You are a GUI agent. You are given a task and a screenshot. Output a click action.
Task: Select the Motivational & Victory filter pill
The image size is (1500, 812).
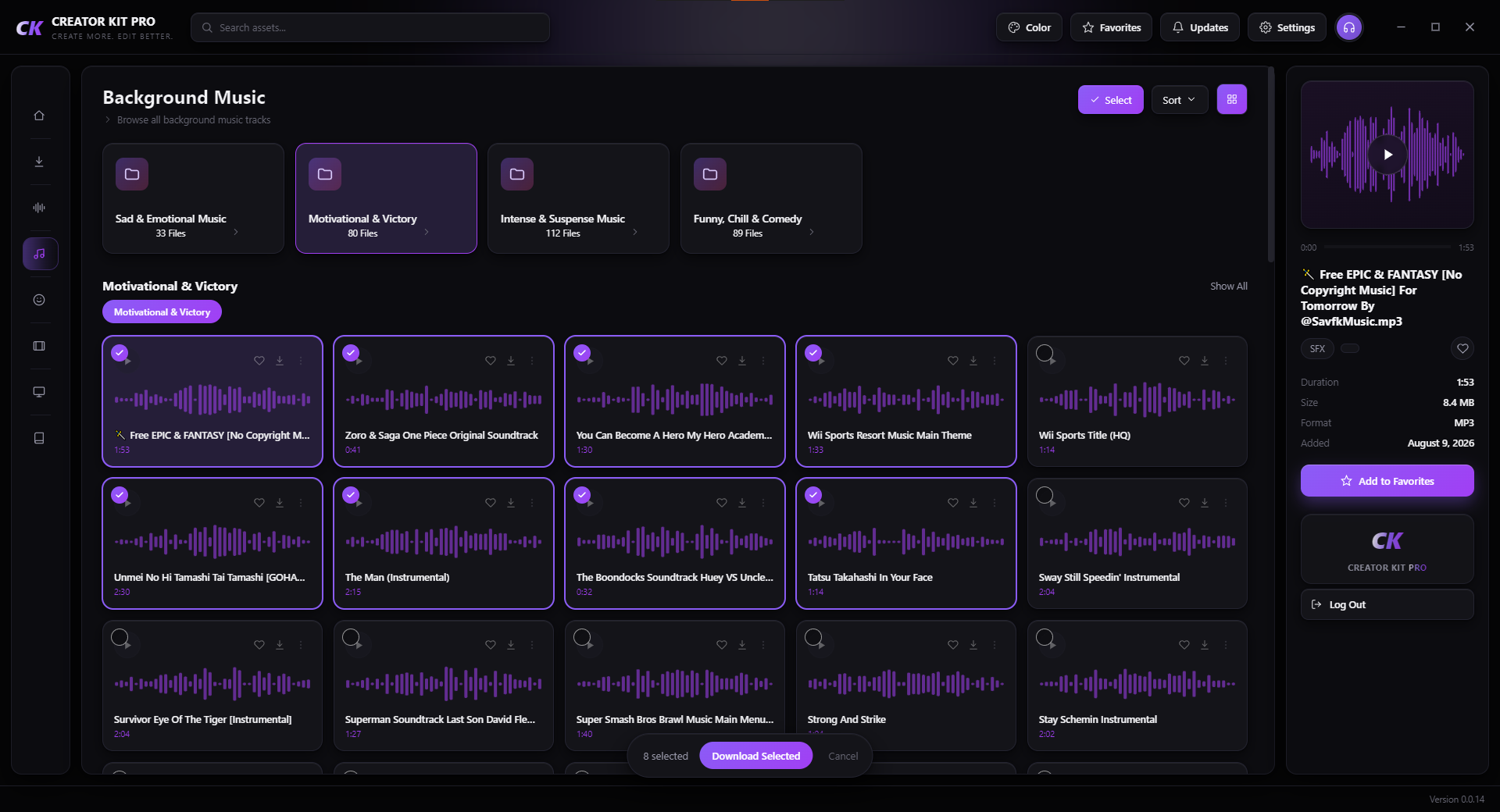click(162, 312)
